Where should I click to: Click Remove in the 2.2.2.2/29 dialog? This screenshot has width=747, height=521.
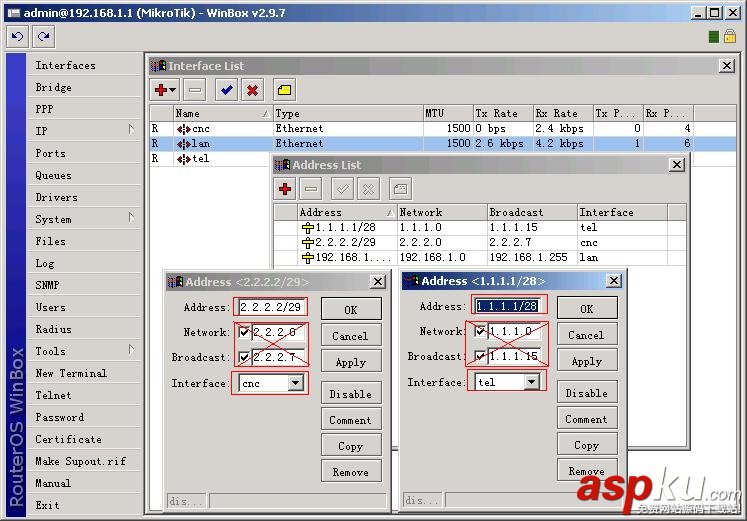click(351, 472)
